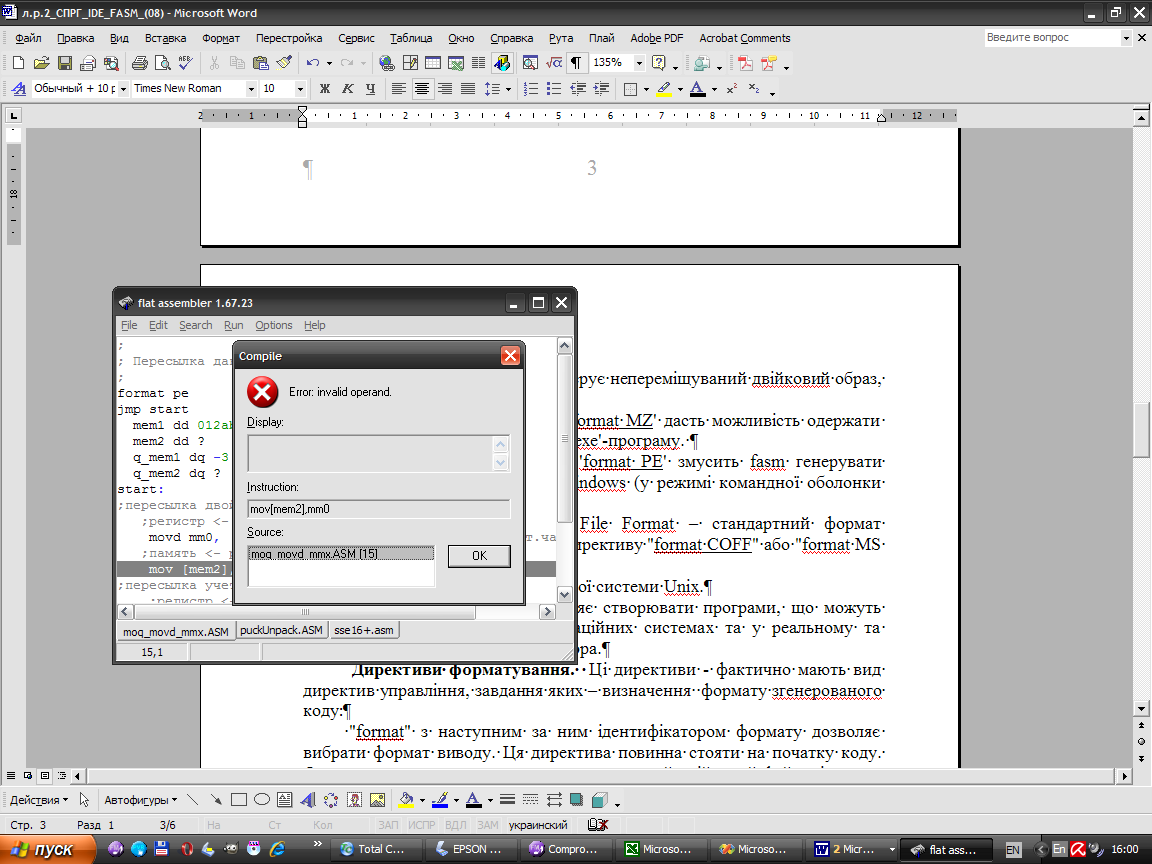Run the spelling check (ABC checkmark) icon
This screenshot has width=1152, height=864.
[185, 63]
